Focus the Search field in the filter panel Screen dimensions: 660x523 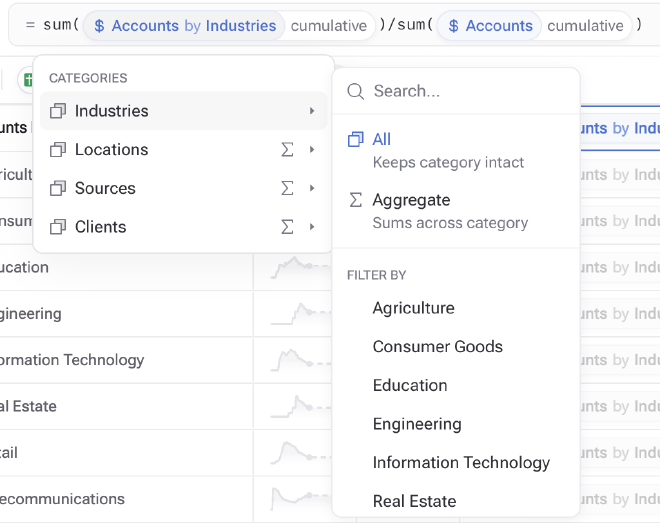click(x=456, y=91)
